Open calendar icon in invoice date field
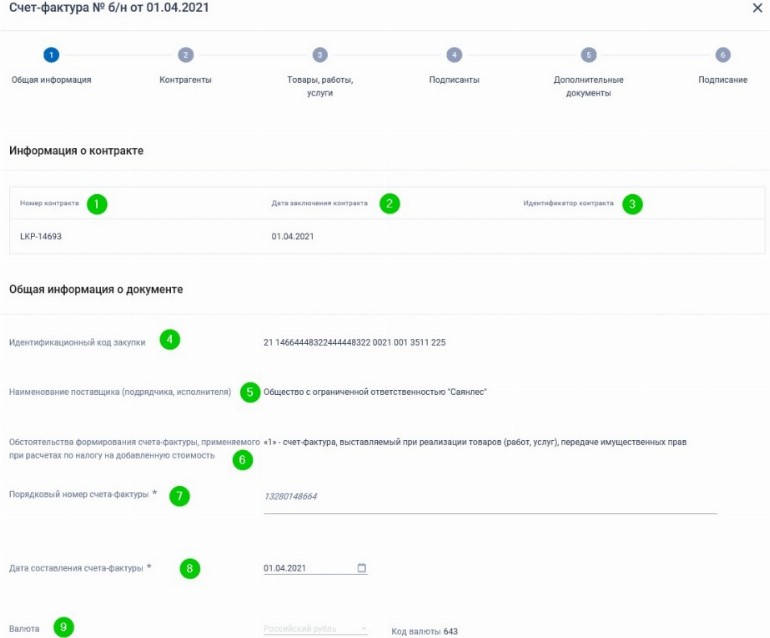This screenshot has width=770, height=638. tap(362, 568)
